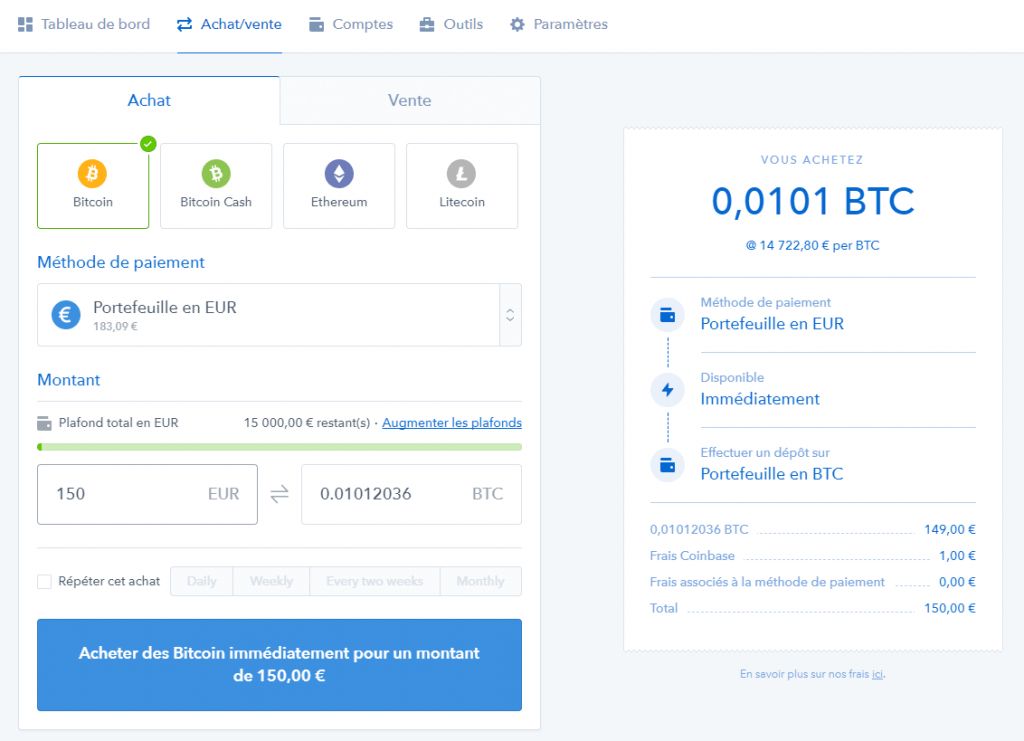Click the green EUR limit progress bar
Viewport: 1024px width, 741px height.
[280, 447]
